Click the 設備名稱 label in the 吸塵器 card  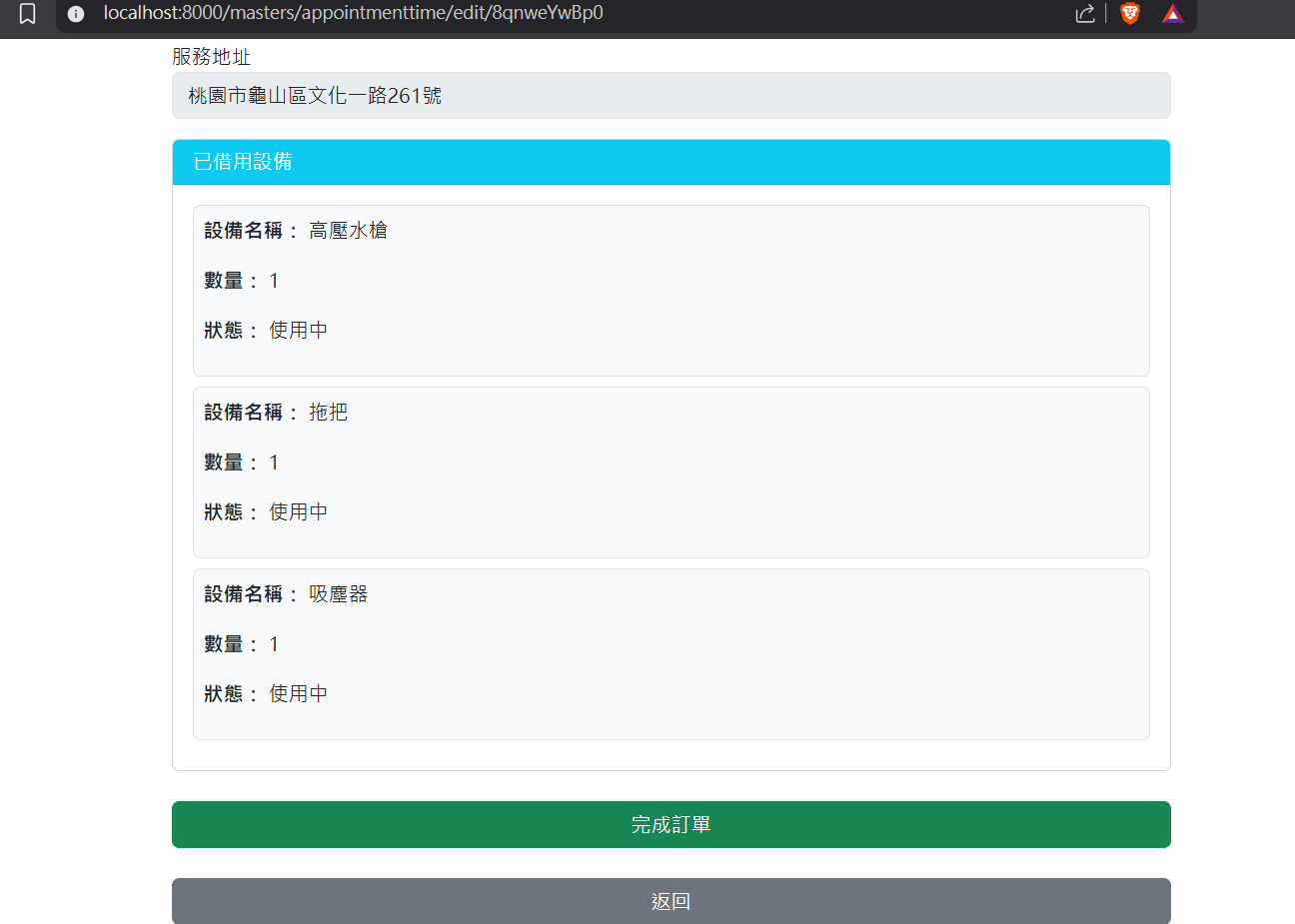pos(251,594)
